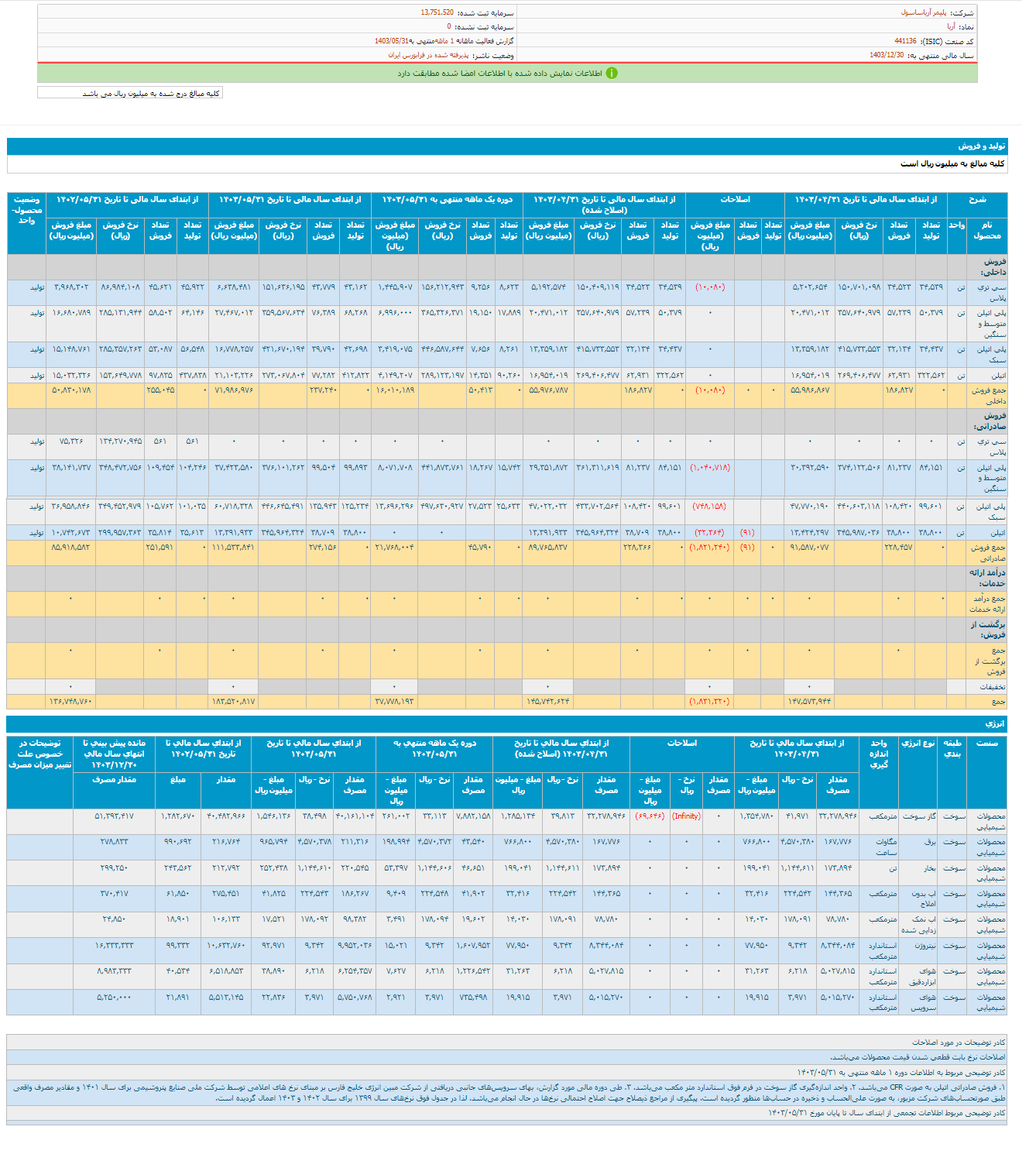Viewport: 1036px width, 1161px height.
Task: Click the شرح column header
Action: 977,200
